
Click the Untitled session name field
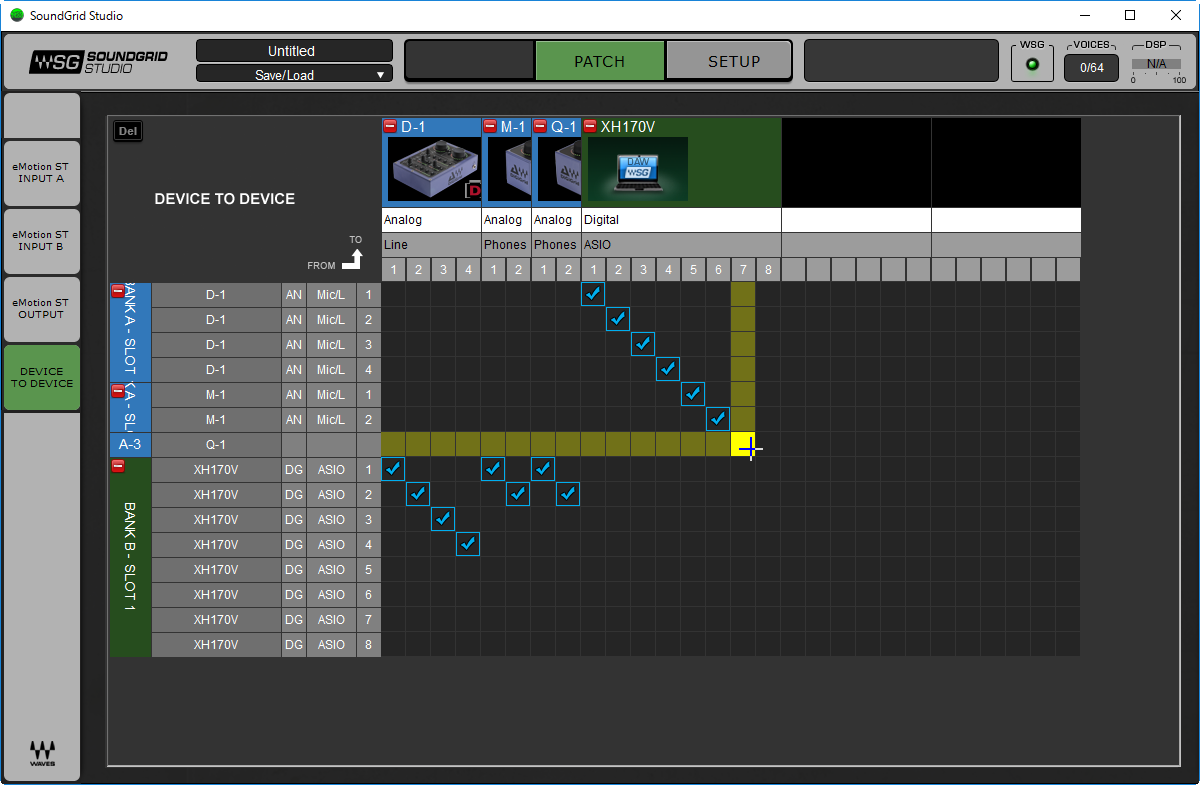294,51
